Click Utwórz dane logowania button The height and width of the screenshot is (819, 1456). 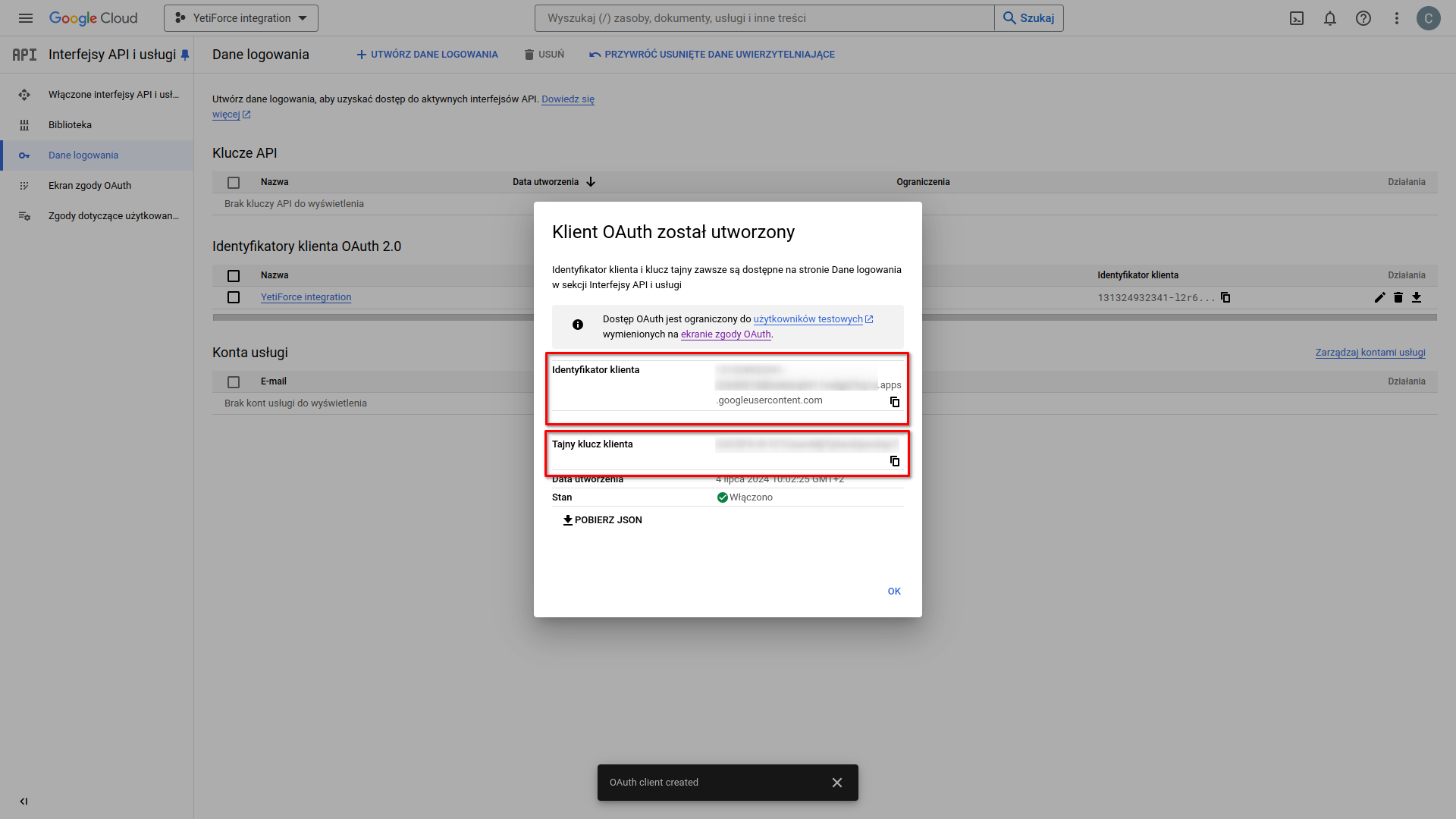427,55
